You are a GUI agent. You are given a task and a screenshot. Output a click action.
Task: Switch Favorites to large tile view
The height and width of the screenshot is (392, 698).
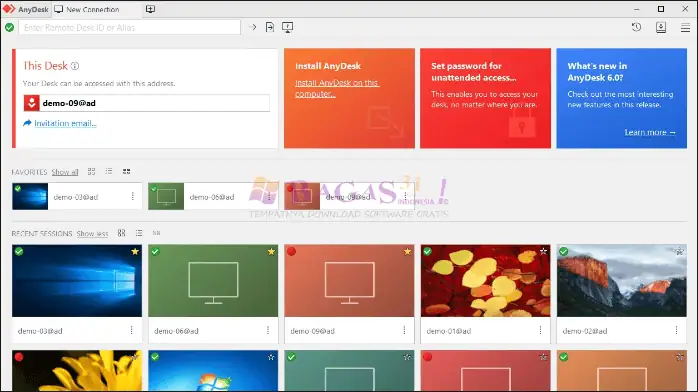(91, 171)
